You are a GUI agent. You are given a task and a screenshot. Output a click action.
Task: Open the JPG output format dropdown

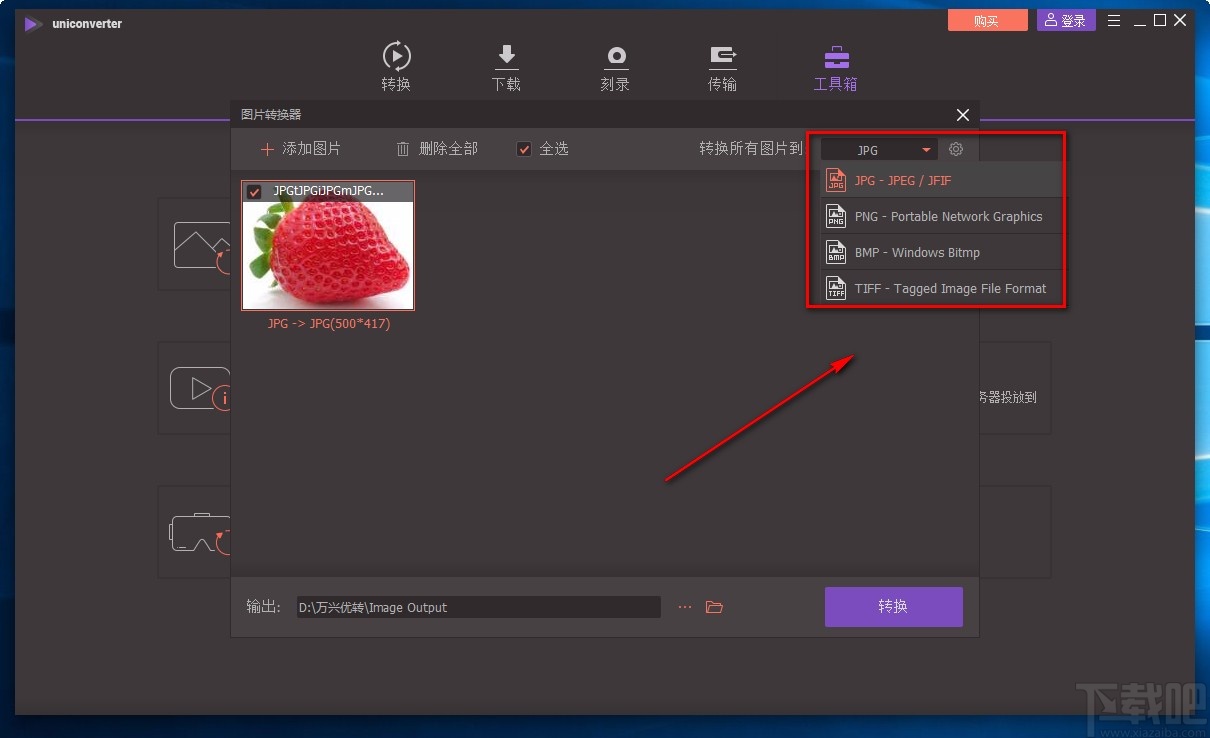[879, 150]
